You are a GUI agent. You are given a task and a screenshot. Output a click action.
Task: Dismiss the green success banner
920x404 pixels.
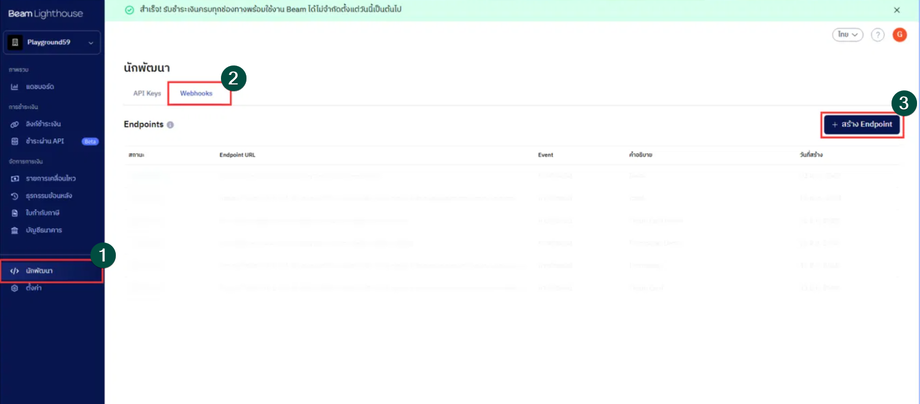pos(897,10)
